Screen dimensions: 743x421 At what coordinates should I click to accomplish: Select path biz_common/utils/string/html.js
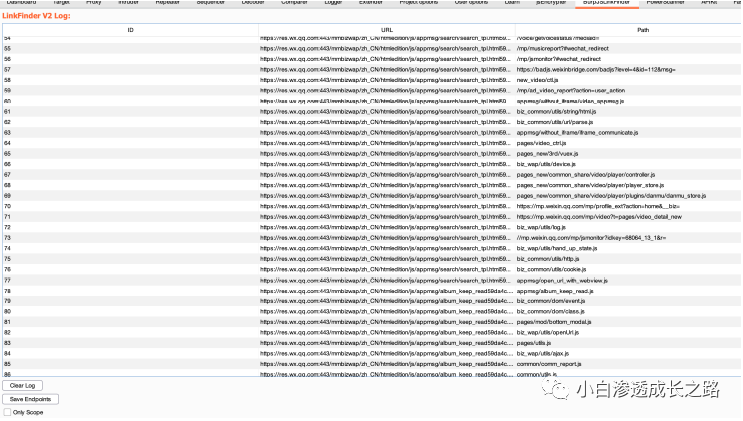tap(556, 112)
